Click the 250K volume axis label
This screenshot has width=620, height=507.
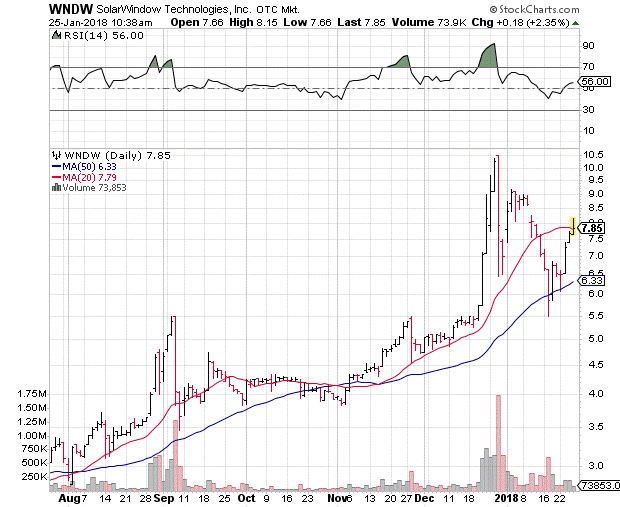(34, 477)
